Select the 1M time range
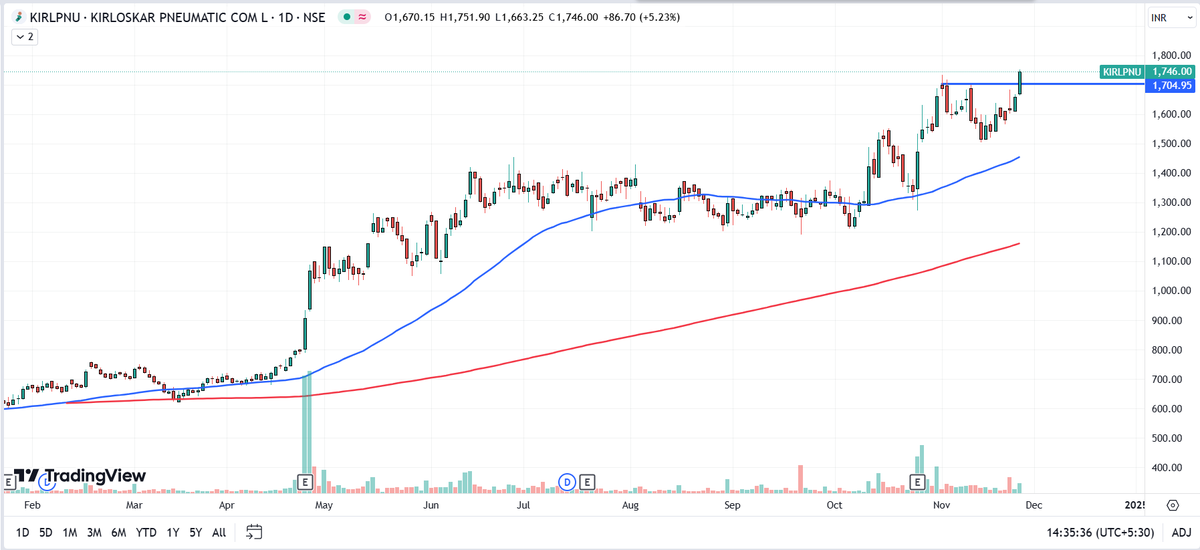This screenshot has width=1200, height=550. pyautogui.click(x=70, y=532)
